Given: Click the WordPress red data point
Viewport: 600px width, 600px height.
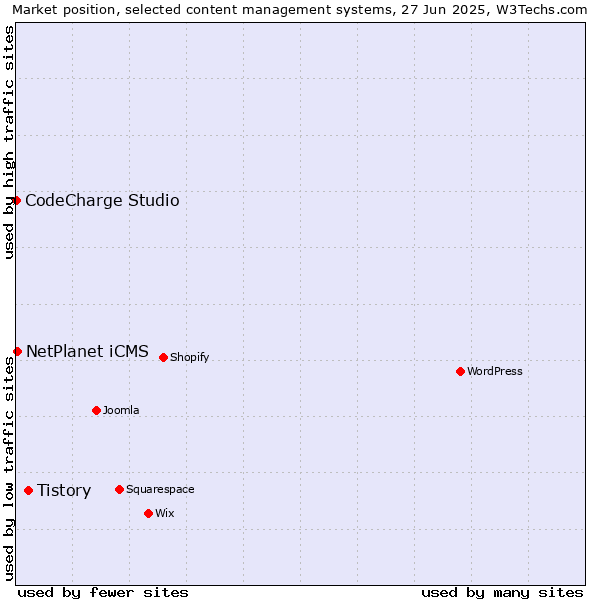Looking at the screenshot, I should coord(460,371).
